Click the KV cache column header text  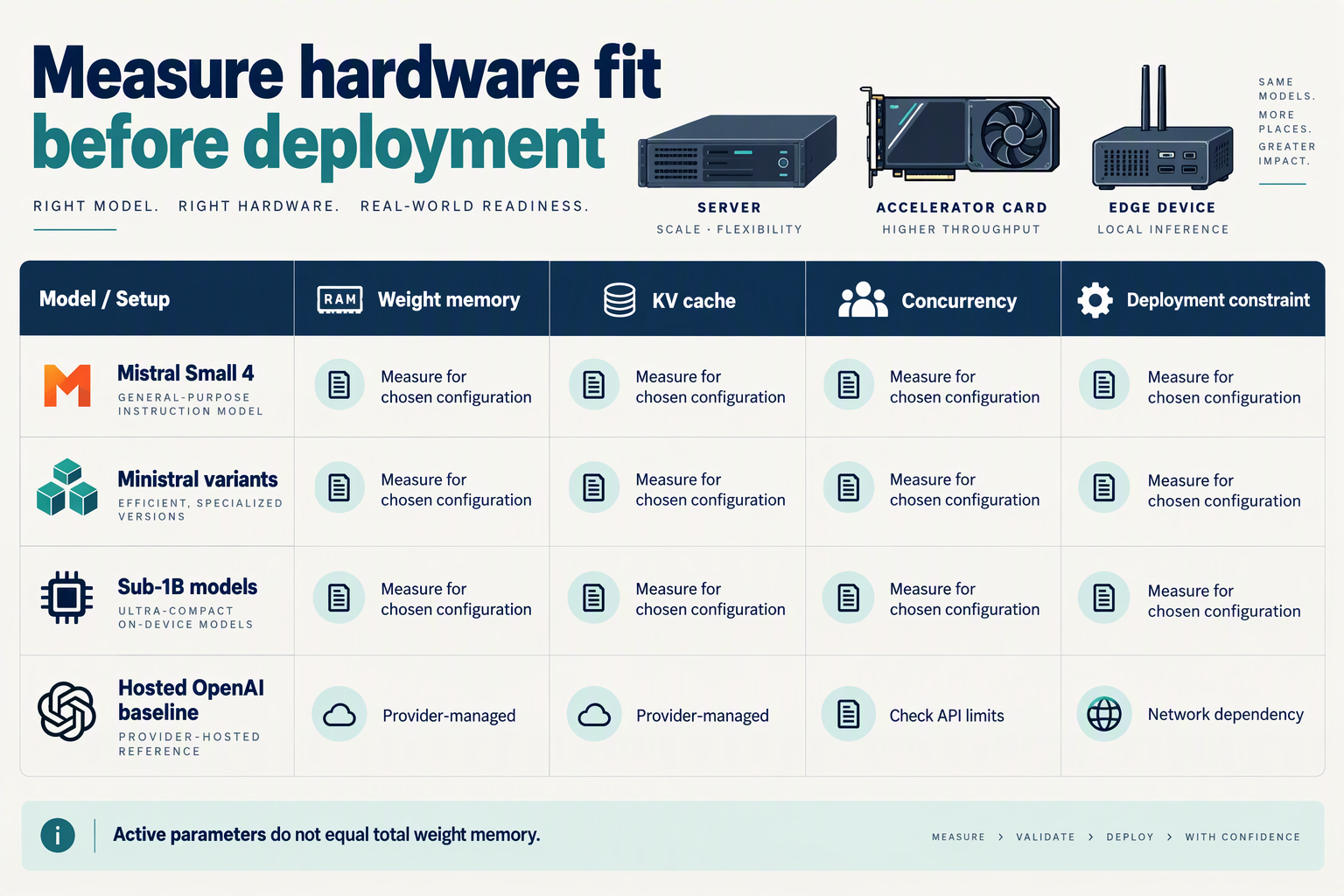pyautogui.click(x=694, y=301)
